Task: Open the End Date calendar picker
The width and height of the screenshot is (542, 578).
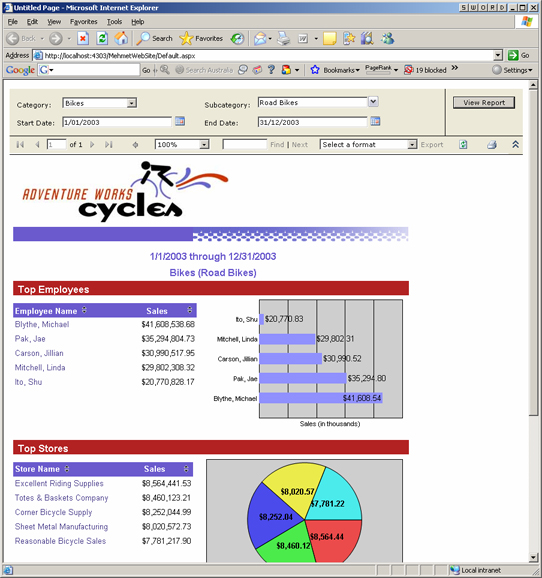Action: tap(375, 121)
